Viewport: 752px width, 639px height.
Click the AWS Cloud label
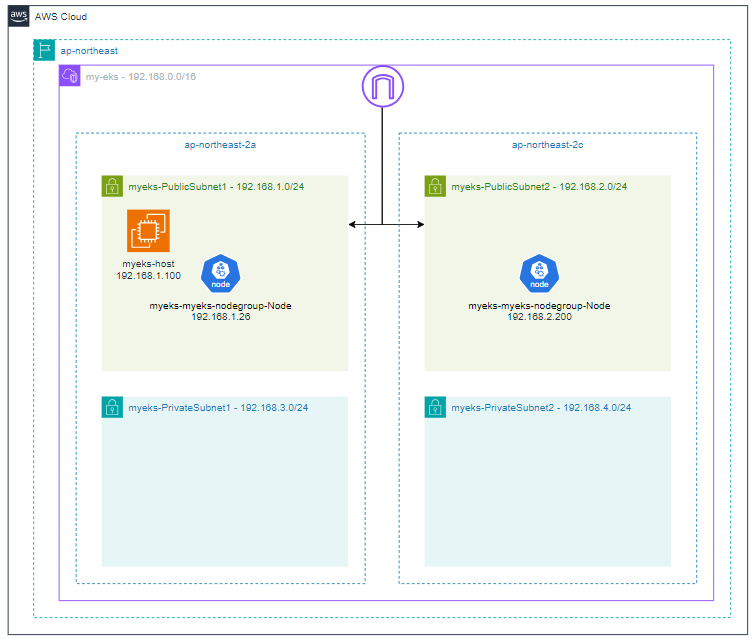61,17
